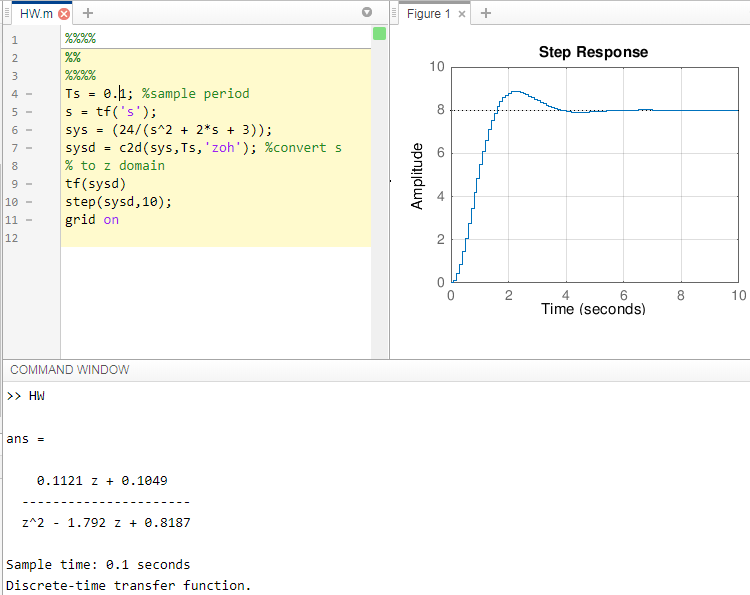Viewport: 750px width, 595px height.
Task: Click the 'Time (seconds)' x-axis label
Action: [x=593, y=309]
